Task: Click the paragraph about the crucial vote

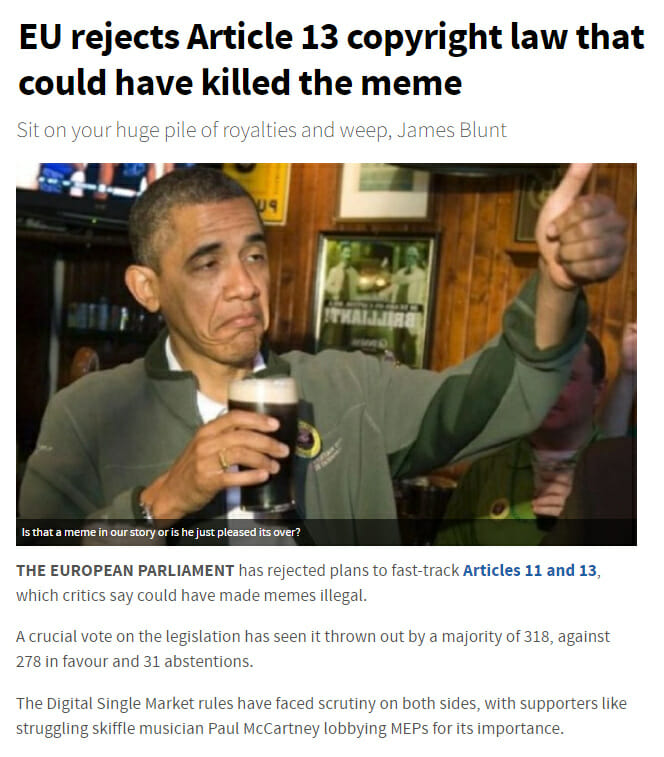Action: pyautogui.click(x=313, y=649)
